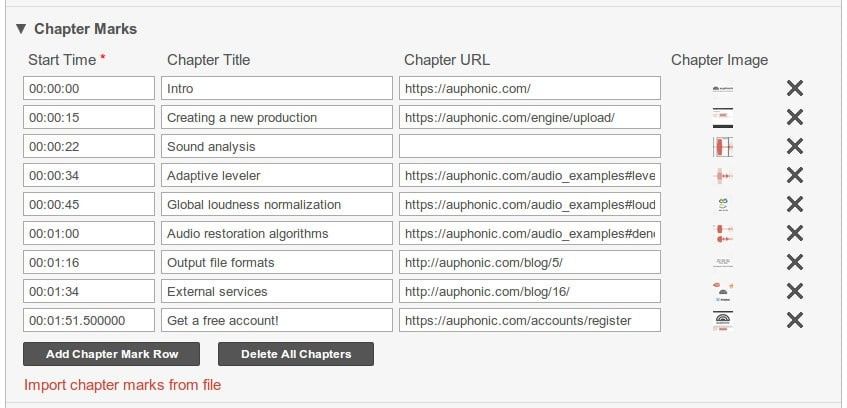Viewport: 847px width, 408px height.
Task: Open Import chapter marks from file link
Action: [122, 385]
